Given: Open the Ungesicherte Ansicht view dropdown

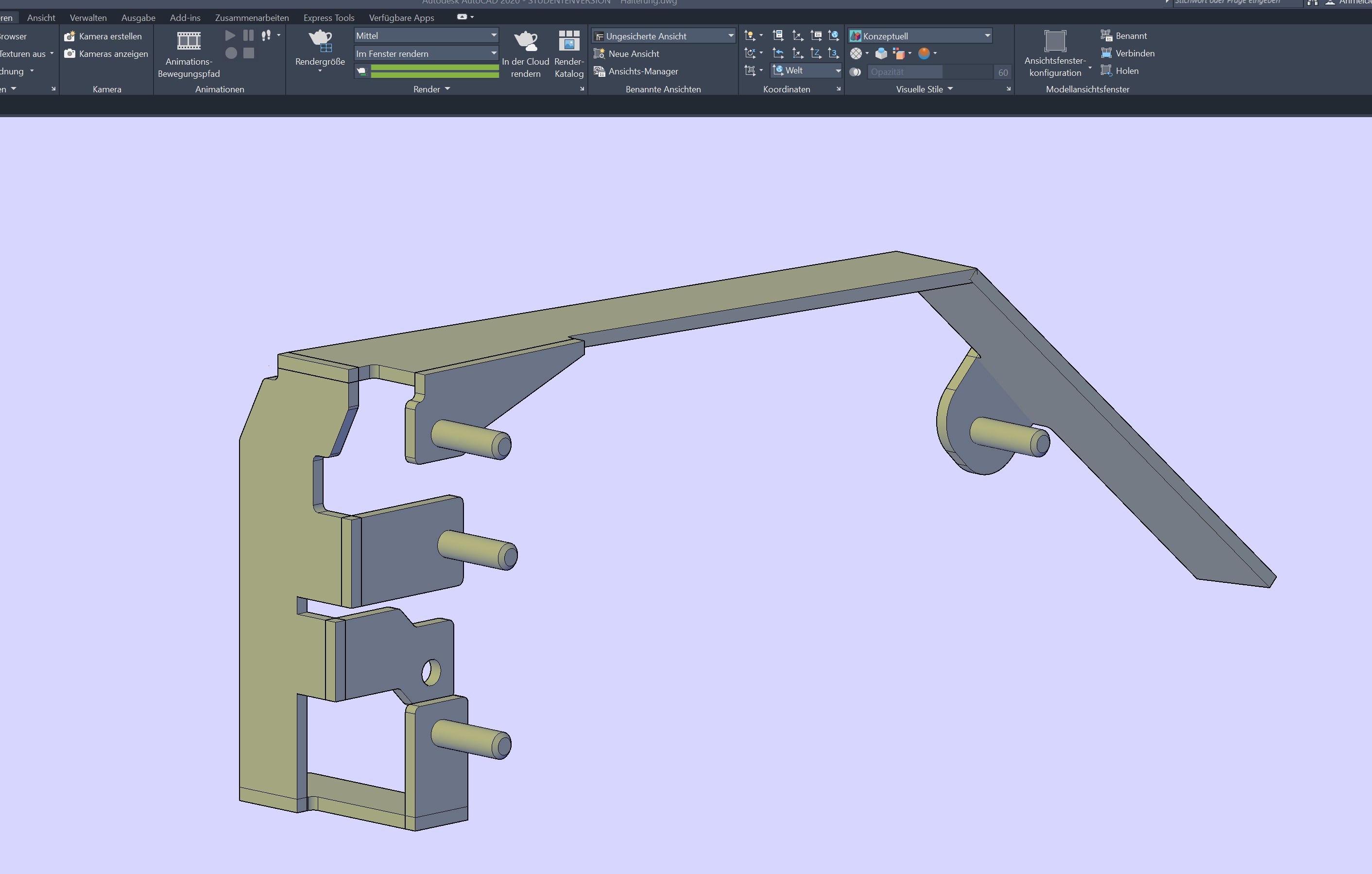Looking at the screenshot, I should (x=730, y=36).
